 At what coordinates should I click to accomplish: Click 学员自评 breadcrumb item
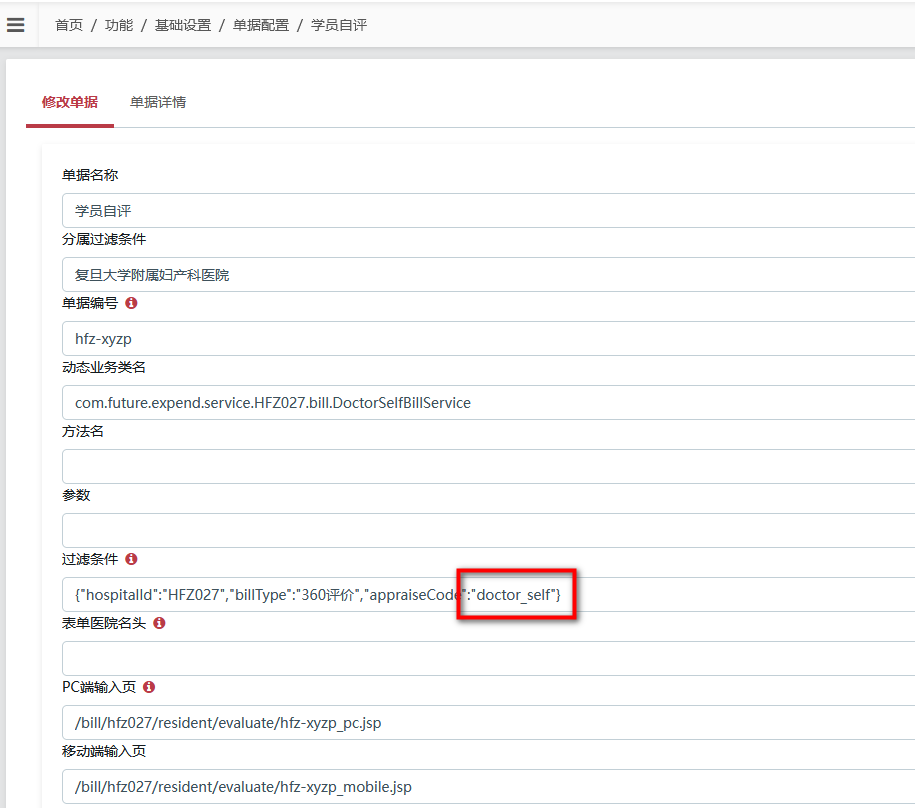(x=339, y=25)
